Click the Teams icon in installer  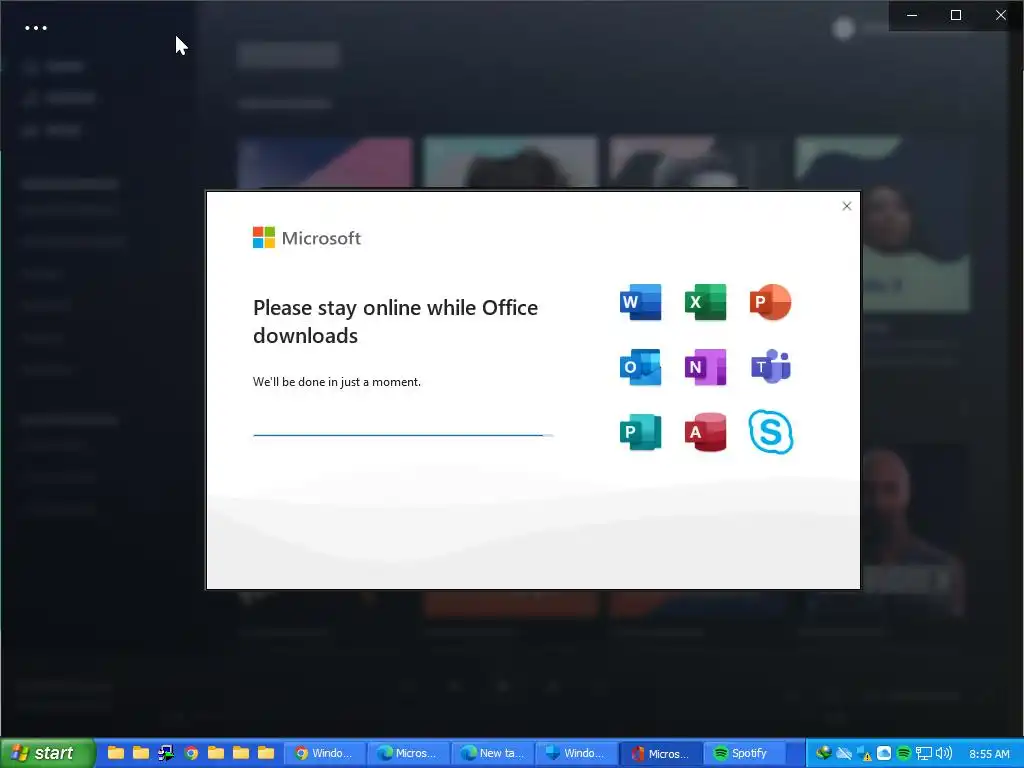771,366
